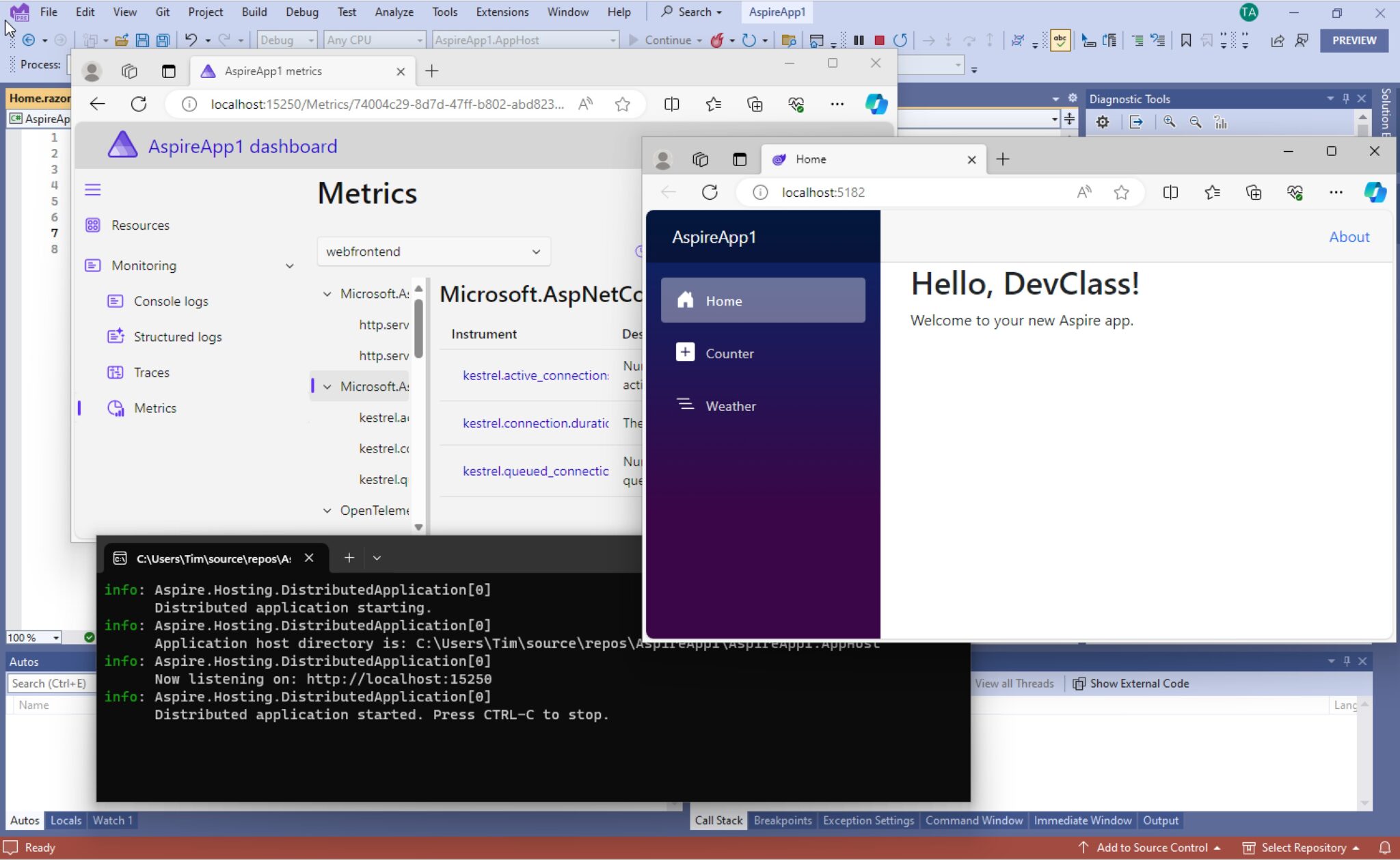Viewport: 1400px width, 860px height.
Task: View Structured logs in the dashboard
Action: (176, 336)
